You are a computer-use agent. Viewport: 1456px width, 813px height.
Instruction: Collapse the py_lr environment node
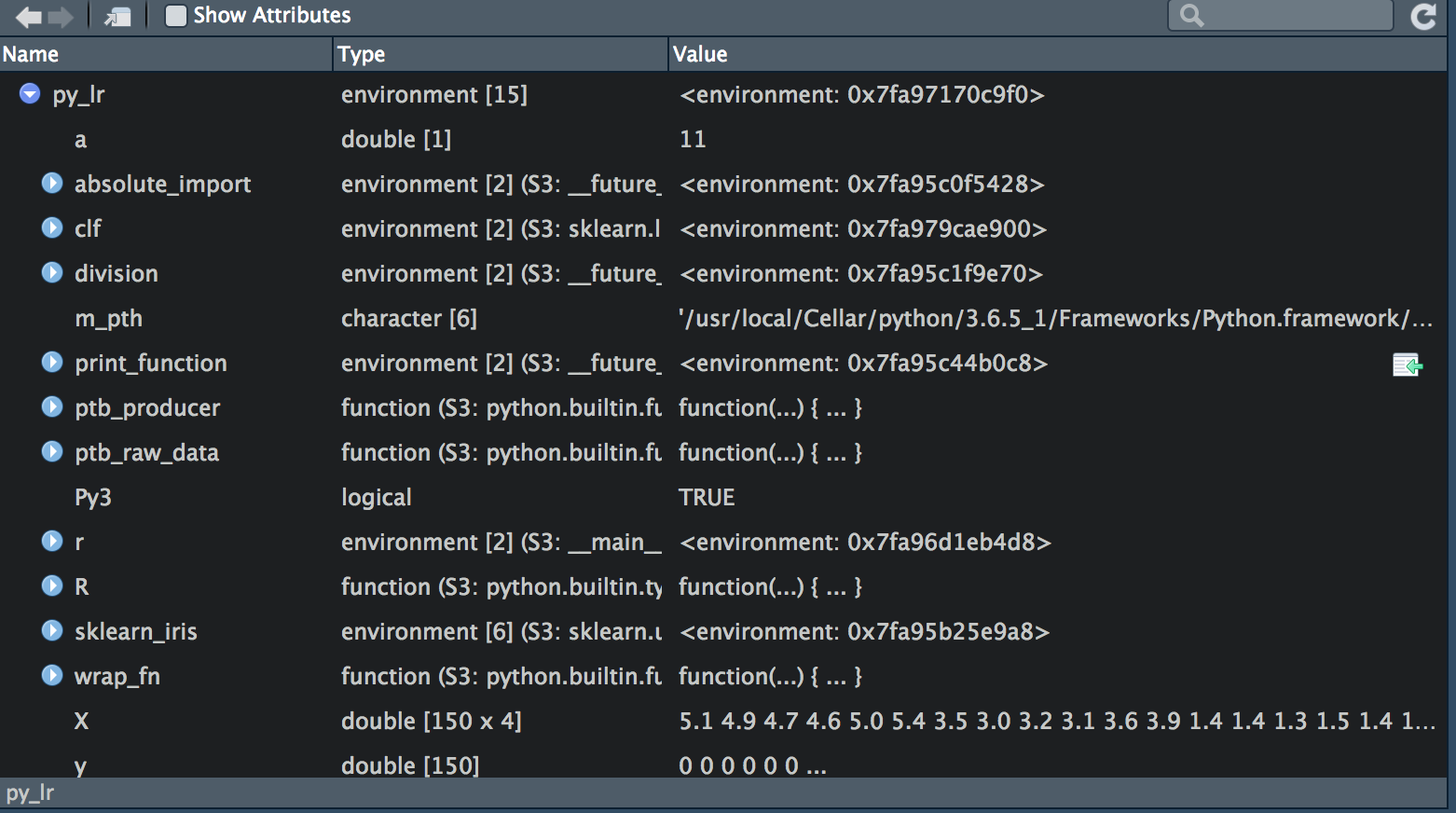pos(30,93)
